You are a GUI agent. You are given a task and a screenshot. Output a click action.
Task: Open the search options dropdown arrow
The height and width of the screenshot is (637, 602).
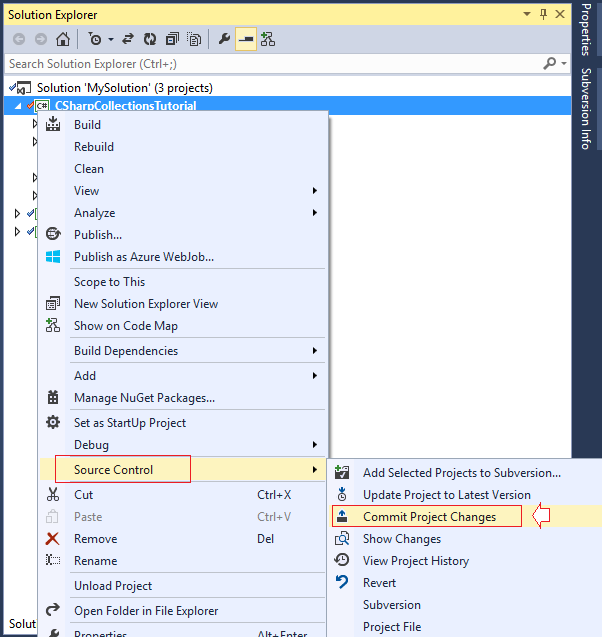coord(564,63)
